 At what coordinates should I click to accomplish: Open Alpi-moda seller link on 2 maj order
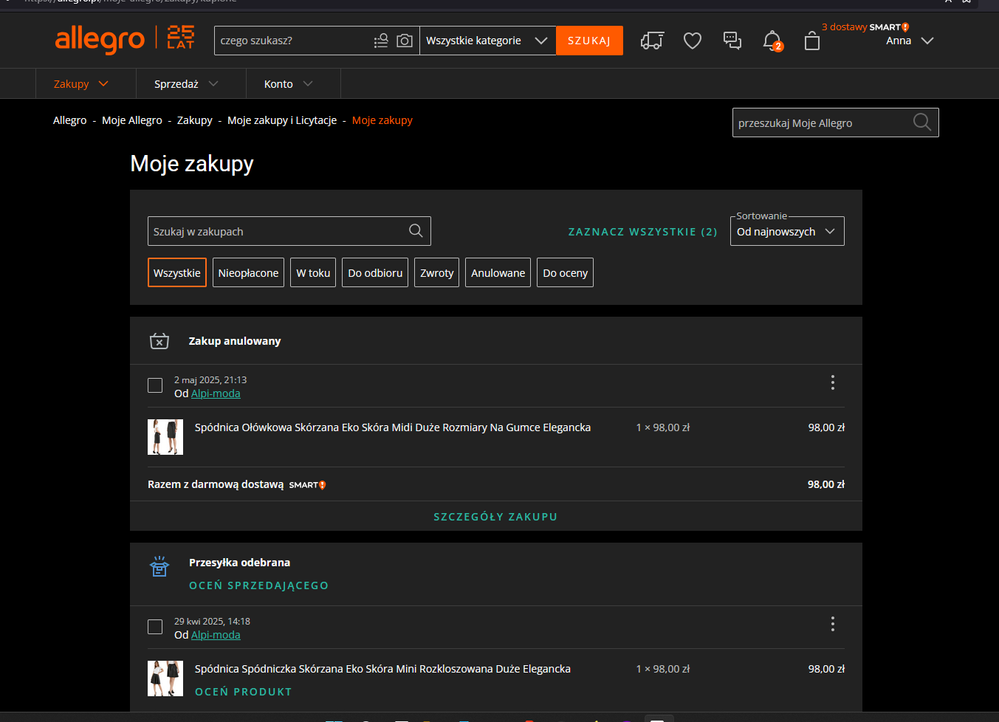point(215,394)
